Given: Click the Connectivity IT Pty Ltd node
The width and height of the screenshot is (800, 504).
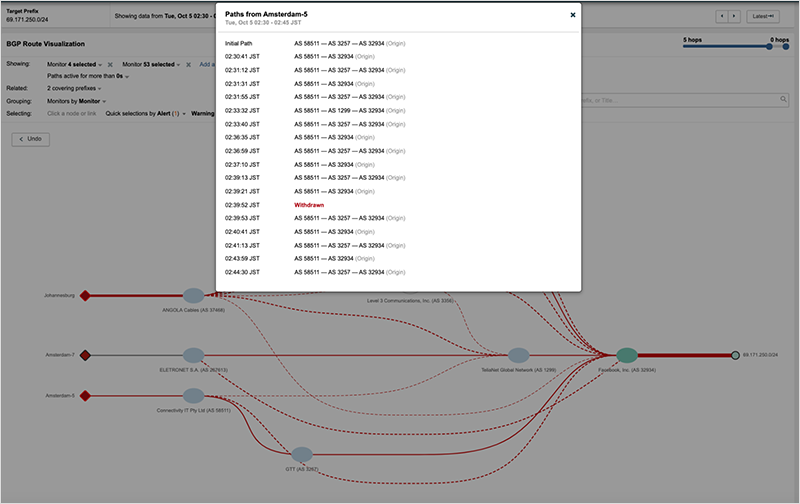Looking at the screenshot, I should [193, 396].
